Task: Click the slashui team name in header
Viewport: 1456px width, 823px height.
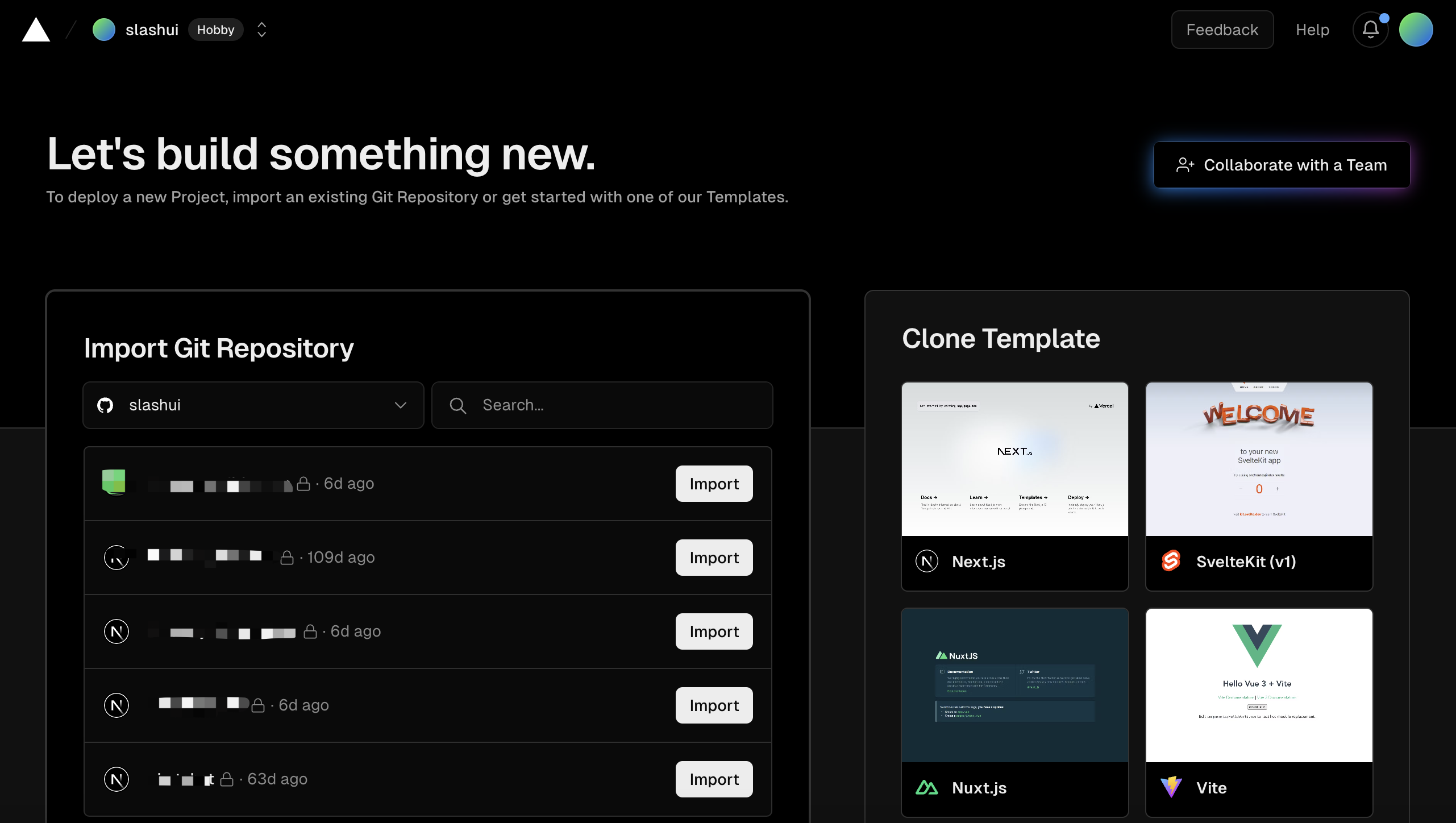Action: click(x=152, y=30)
